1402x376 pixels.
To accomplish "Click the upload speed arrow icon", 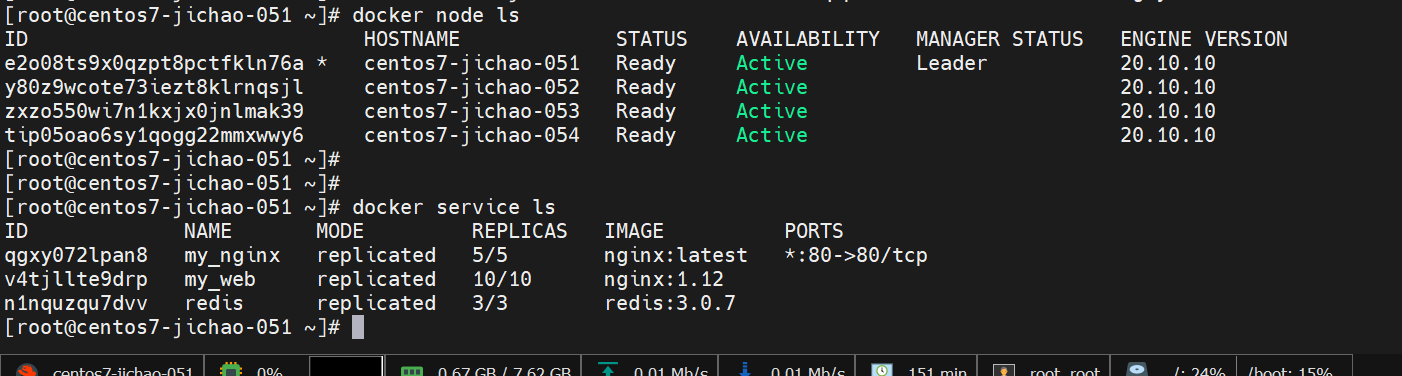I will 607,370.
